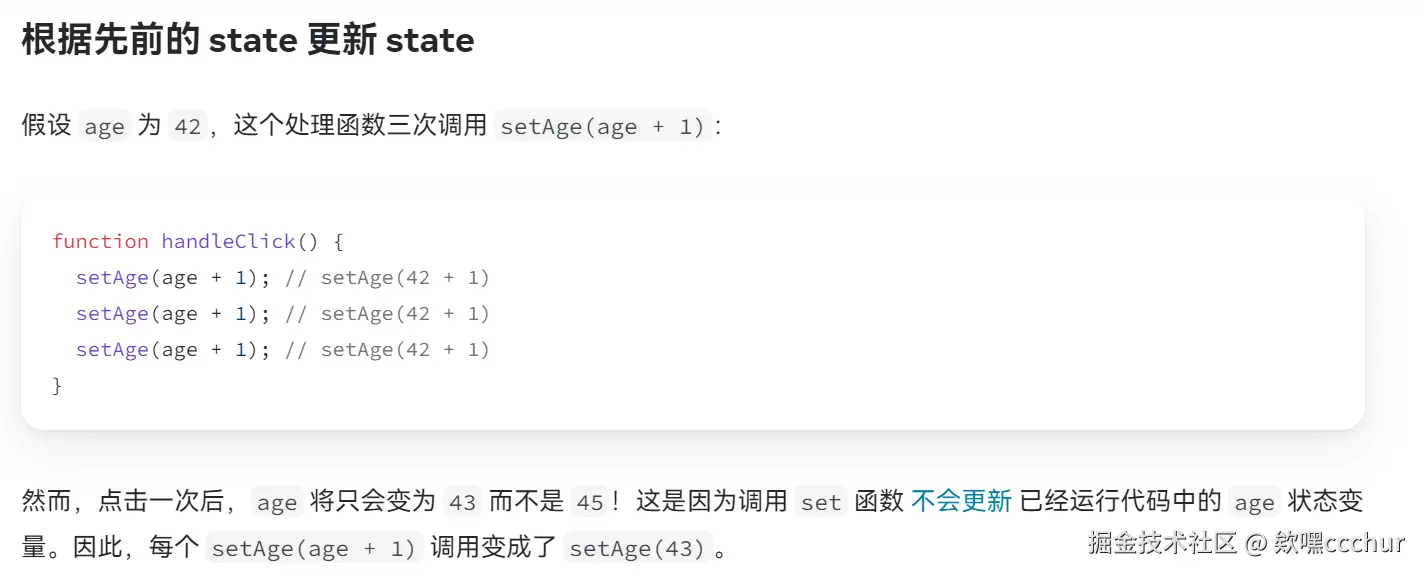The height and width of the screenshot is (575, 1423).
Task: Click inline code "42" in first paragraph
Action: tap(187, 126)
